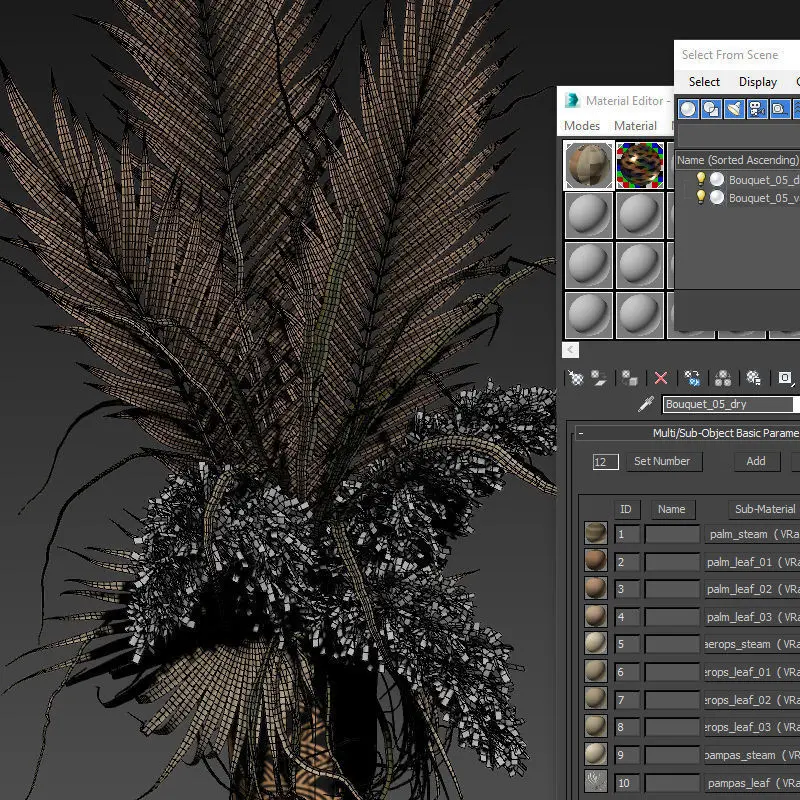Click the Make Material Copy icon

click(692, 378)
